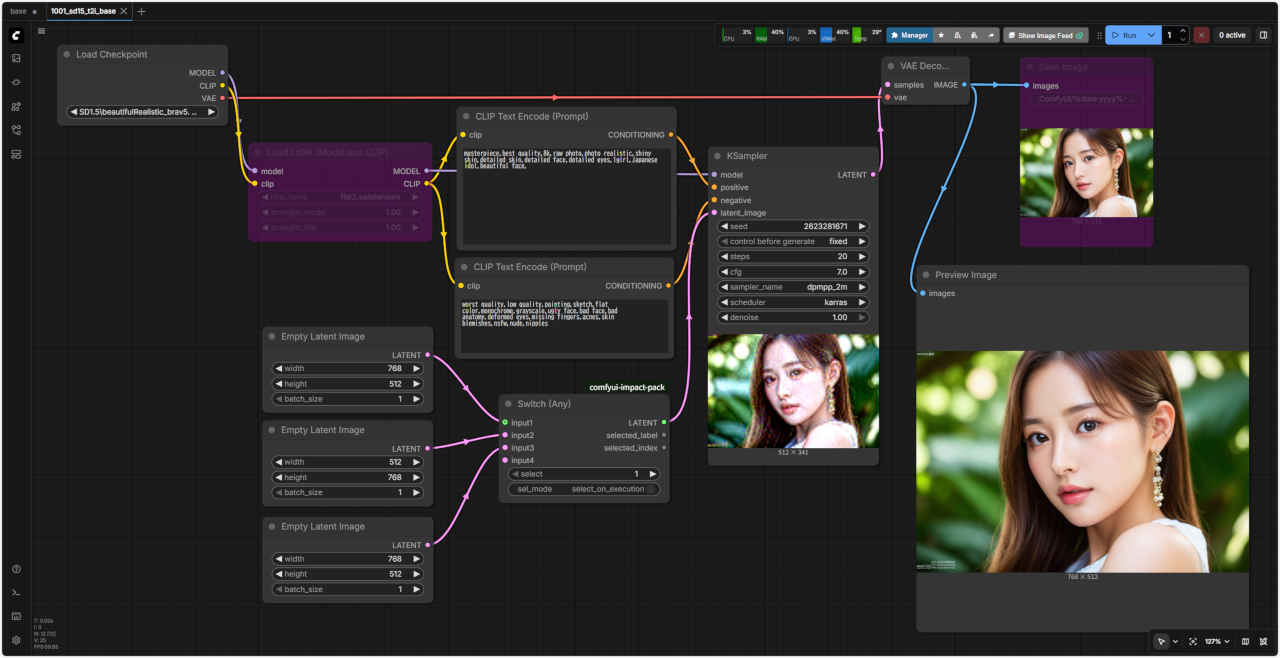Toggle sel_mode select_on_execution switch
The width and height of the screenshot is (1280, 658).
[x=584, y=489]
